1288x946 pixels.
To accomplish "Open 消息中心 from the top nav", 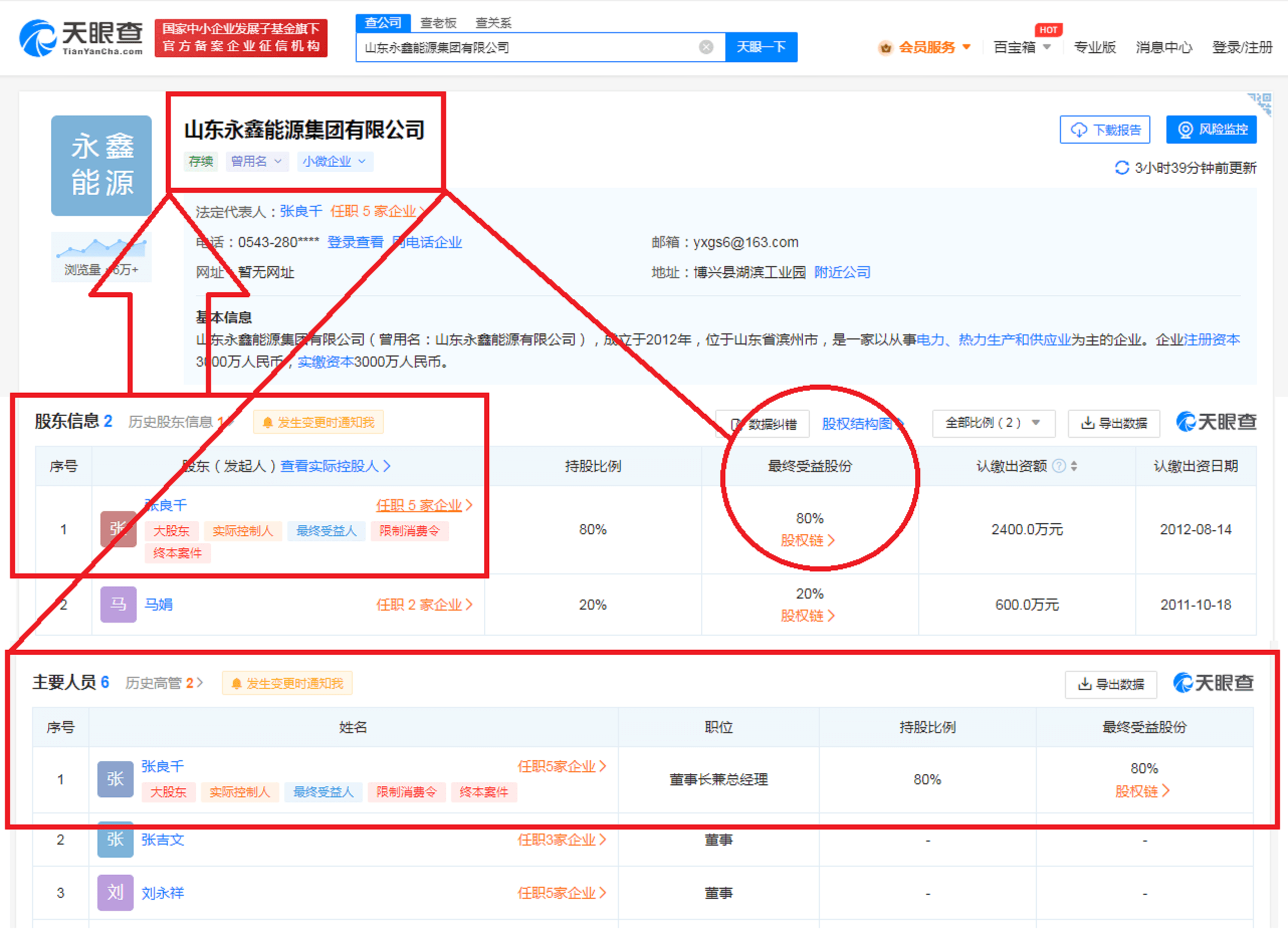I will coord(1163,47).
